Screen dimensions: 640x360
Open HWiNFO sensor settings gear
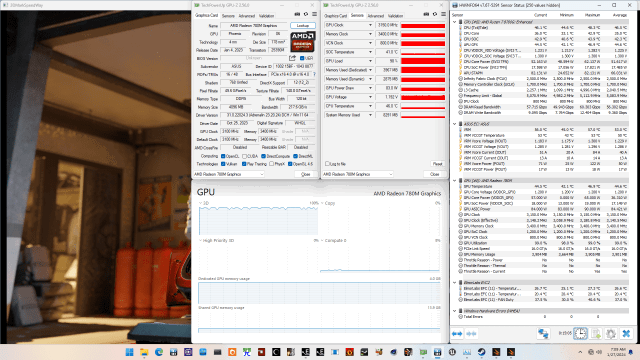coord(611,333)
